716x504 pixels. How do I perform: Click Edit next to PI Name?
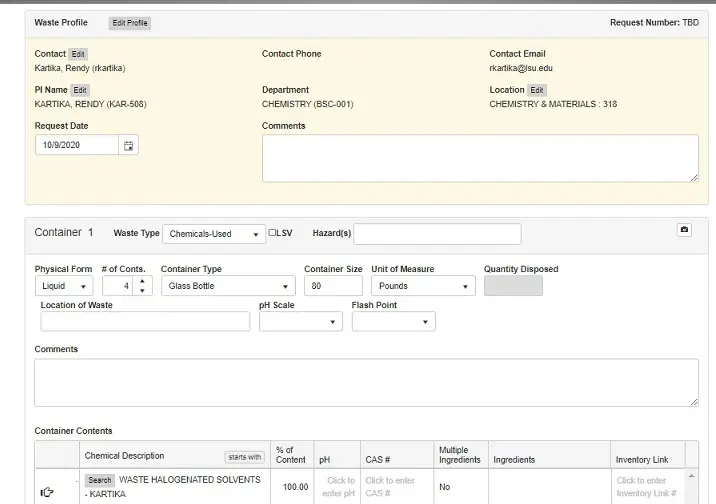80,90
